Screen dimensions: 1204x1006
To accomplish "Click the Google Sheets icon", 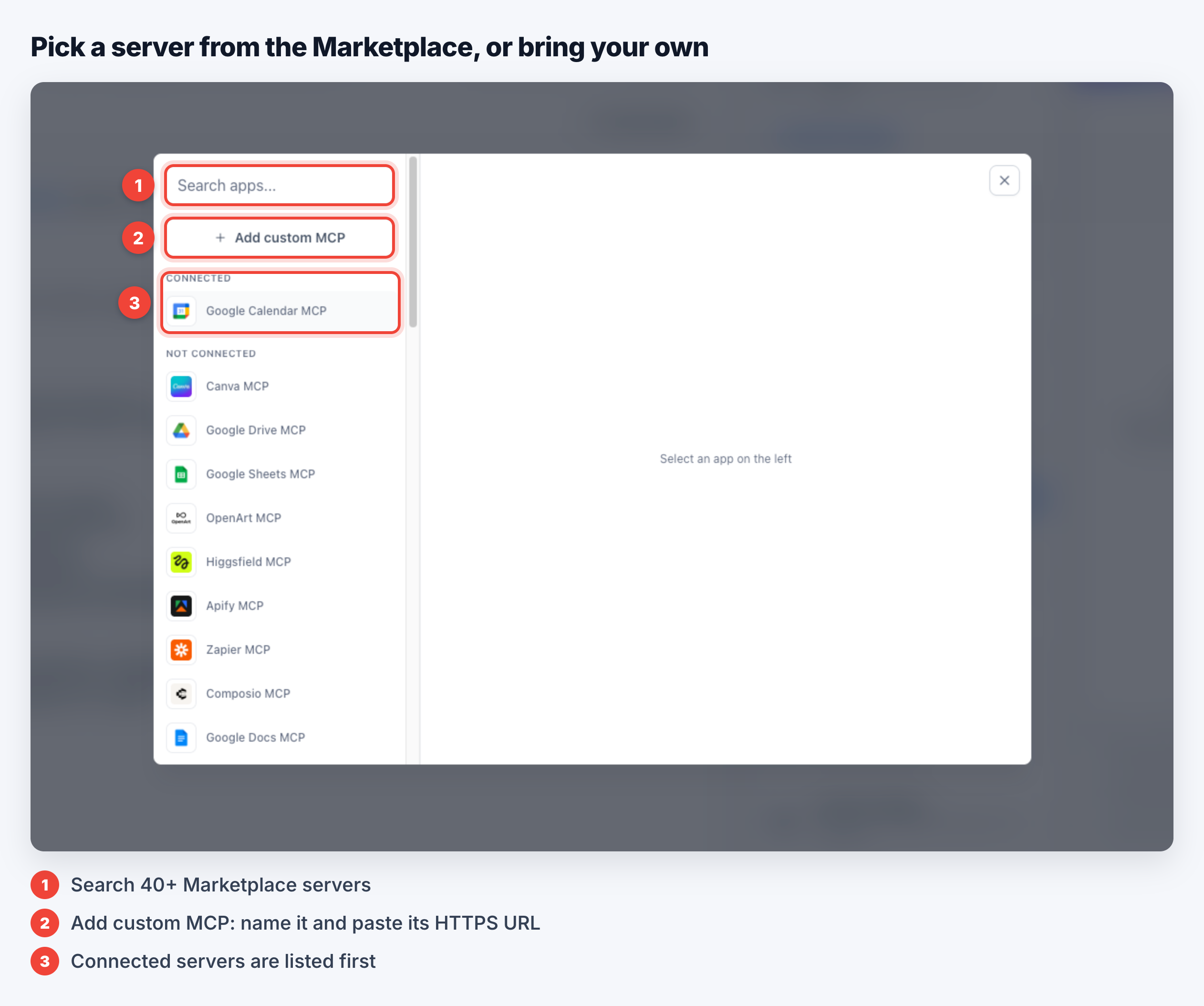I will click(x=181, y=474).
